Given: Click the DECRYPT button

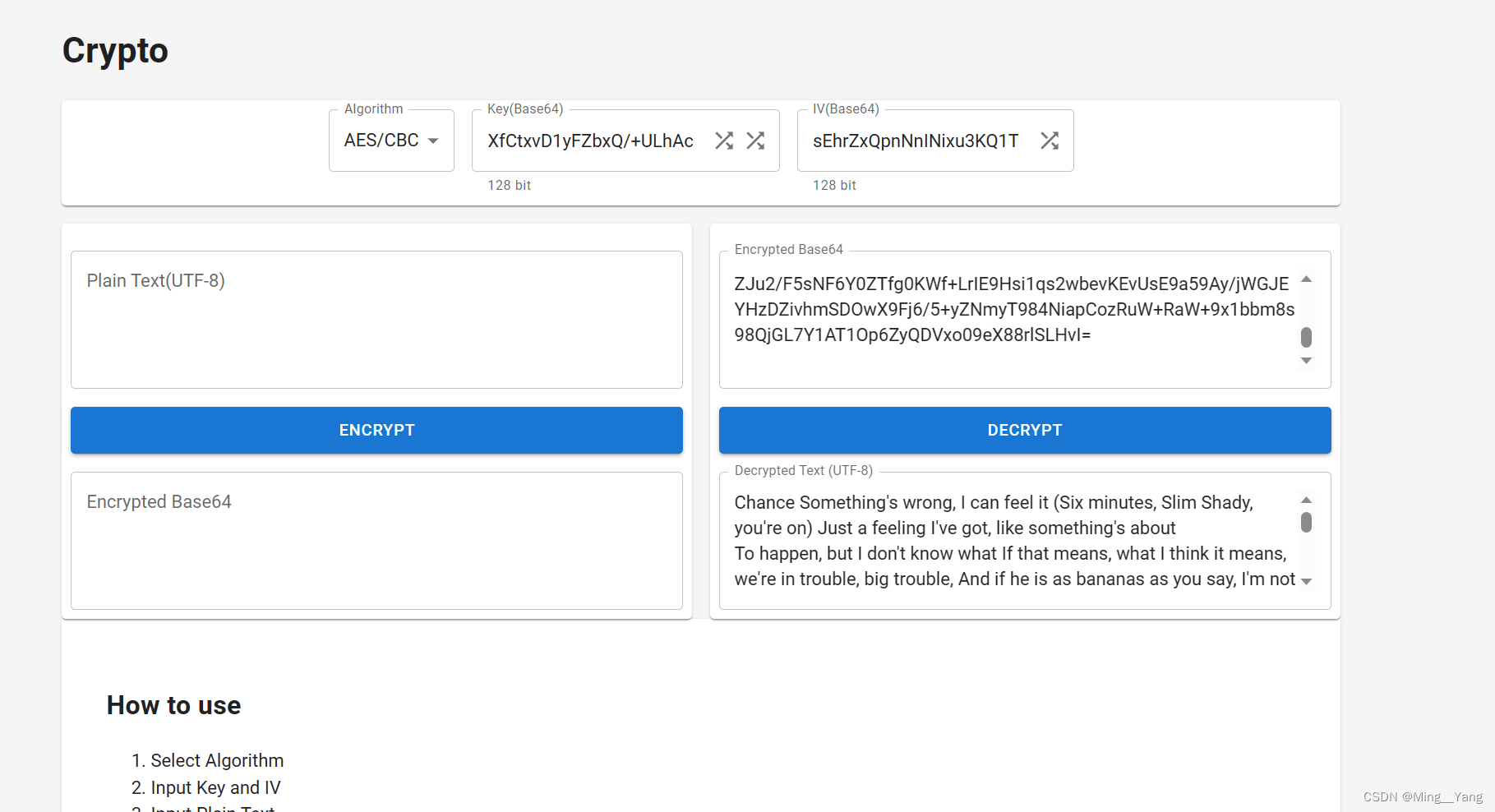Looking at the screenshot, I should click(x=1024, y=430).
